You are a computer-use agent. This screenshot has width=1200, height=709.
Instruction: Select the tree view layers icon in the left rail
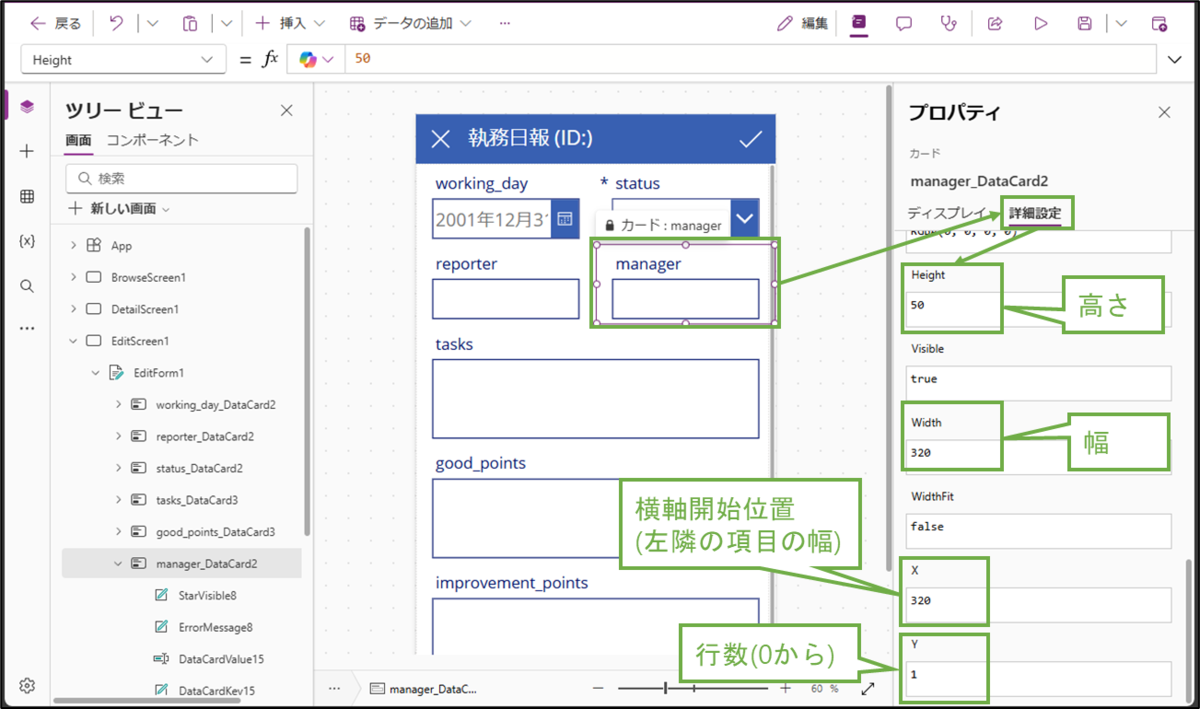click(x=27, y=106)
